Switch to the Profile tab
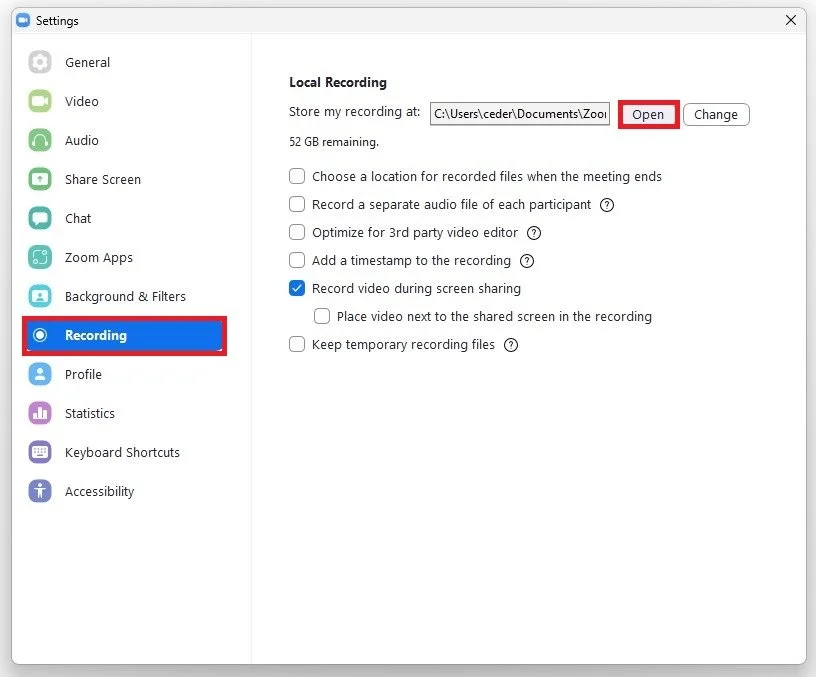816x677 pixels. tap(82, 374)
